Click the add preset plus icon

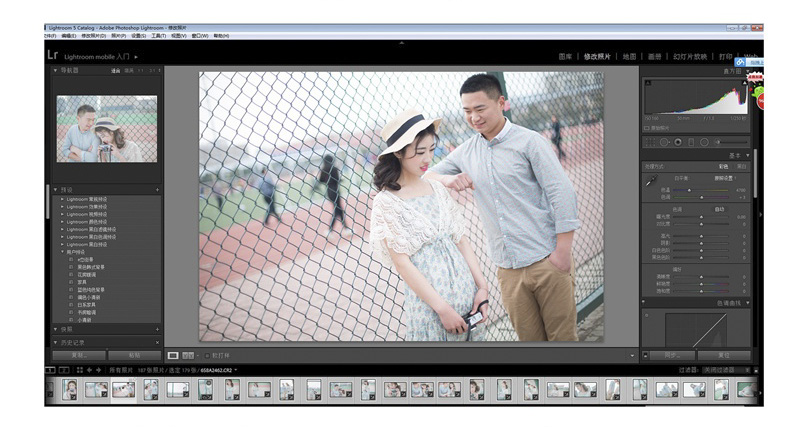click(x=157, y=190)
